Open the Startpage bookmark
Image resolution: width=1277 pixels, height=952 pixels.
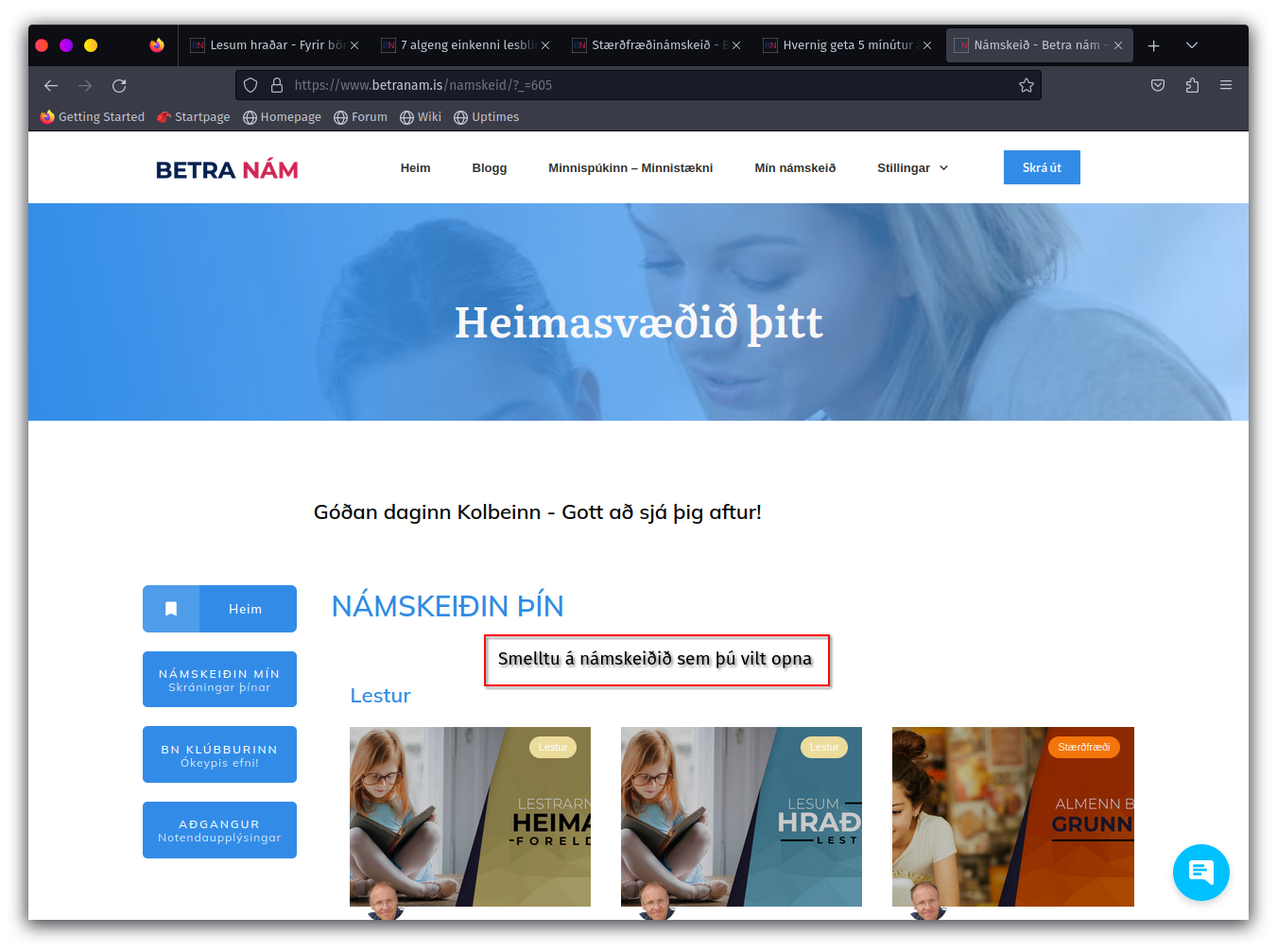coord(194,117)
